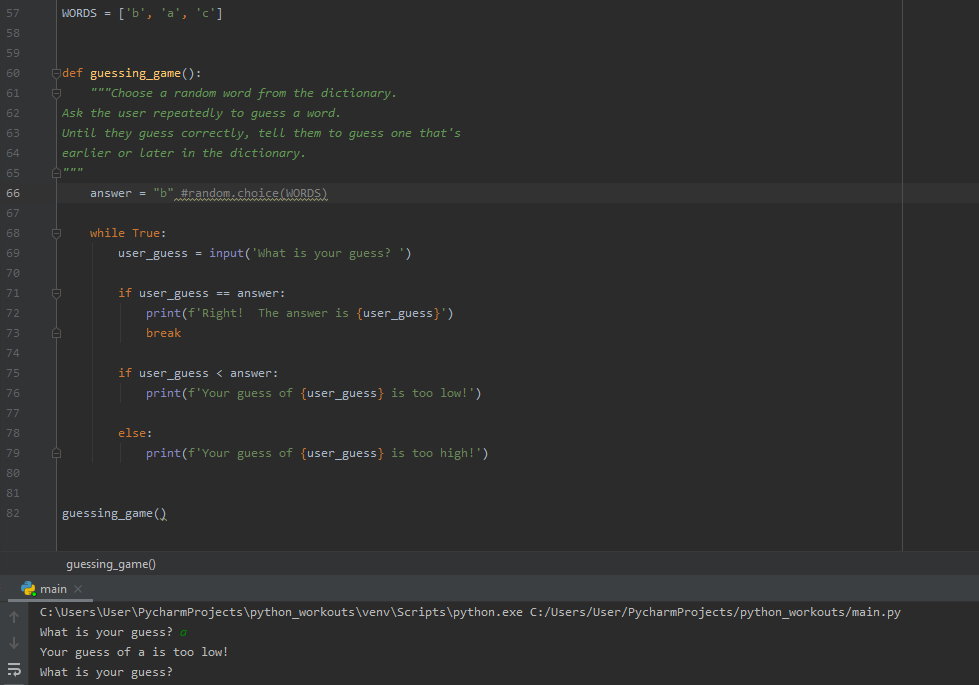Collapse the if user_guess == answer fold

point(56,293)
